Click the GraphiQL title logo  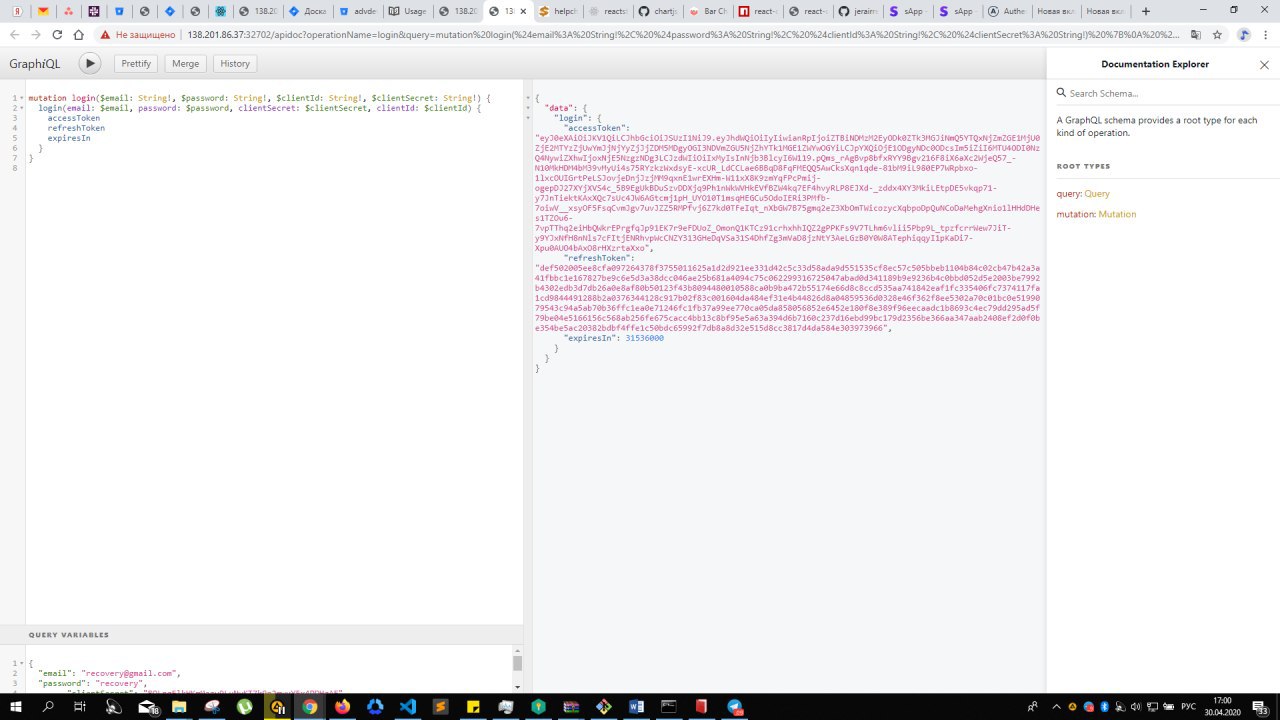35,64
